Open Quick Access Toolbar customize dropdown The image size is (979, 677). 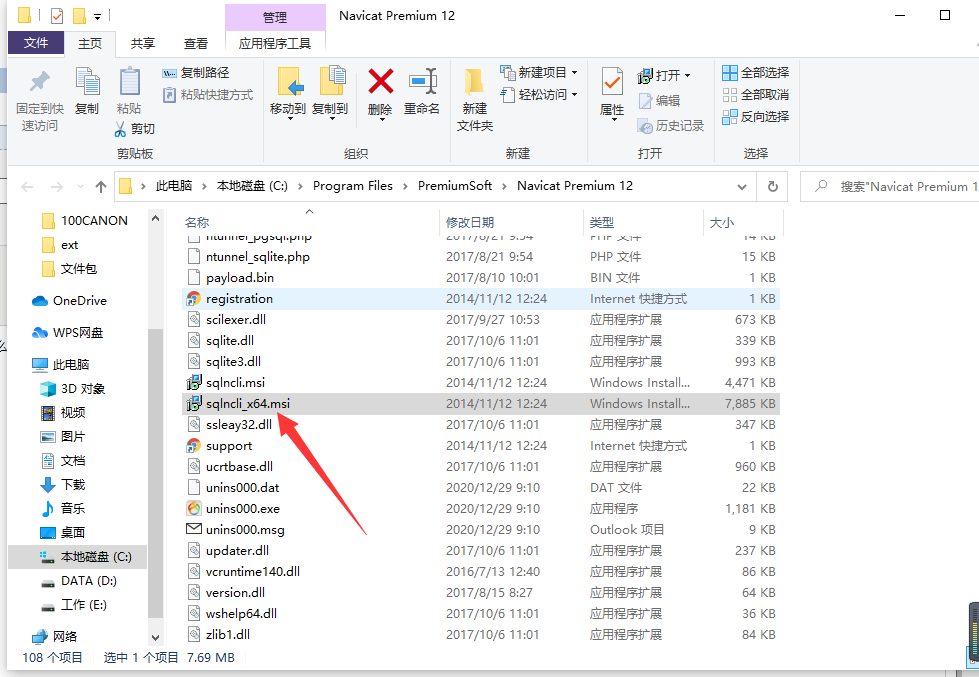point(97,16)
